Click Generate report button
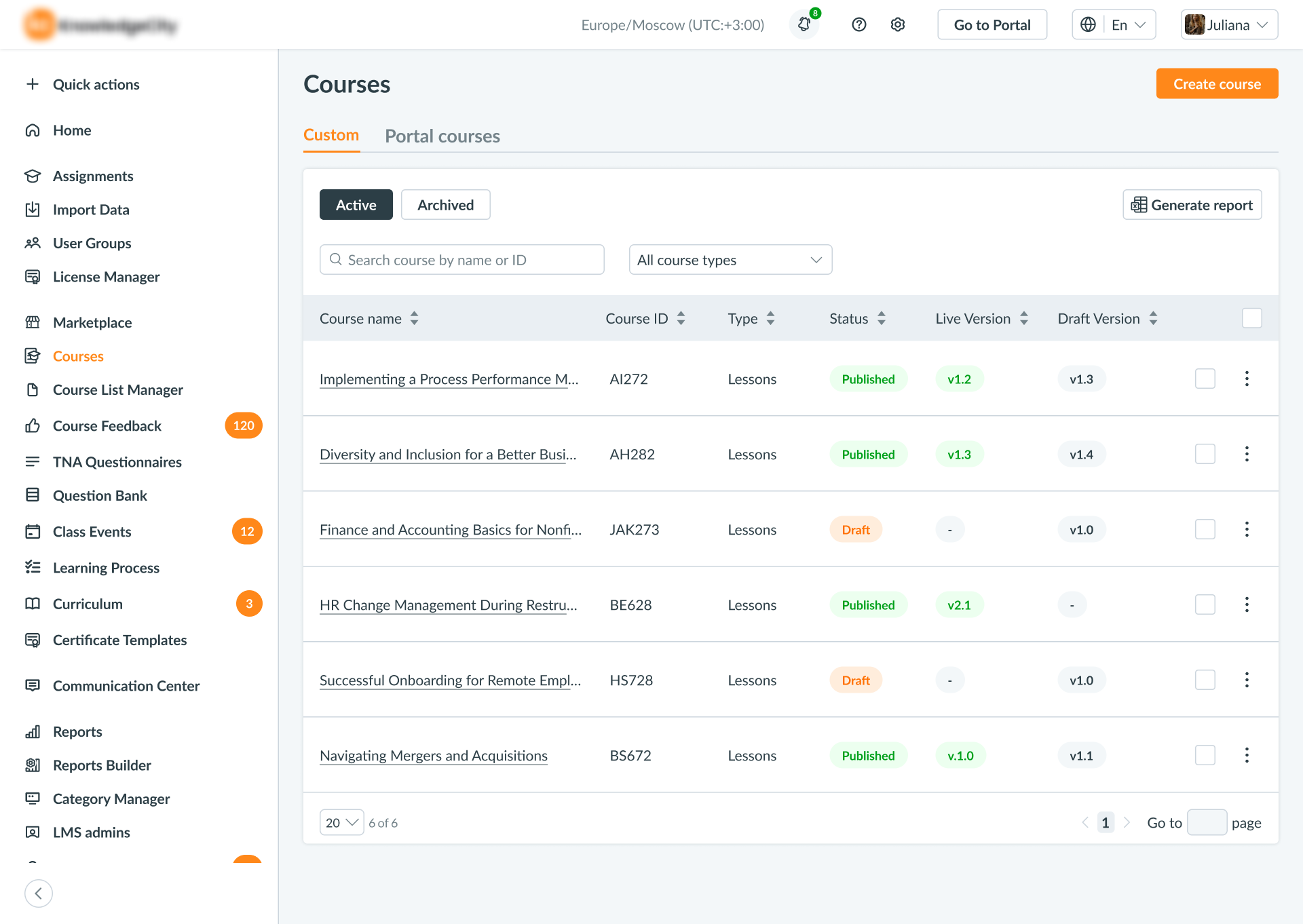 [x=1192, y=205]
